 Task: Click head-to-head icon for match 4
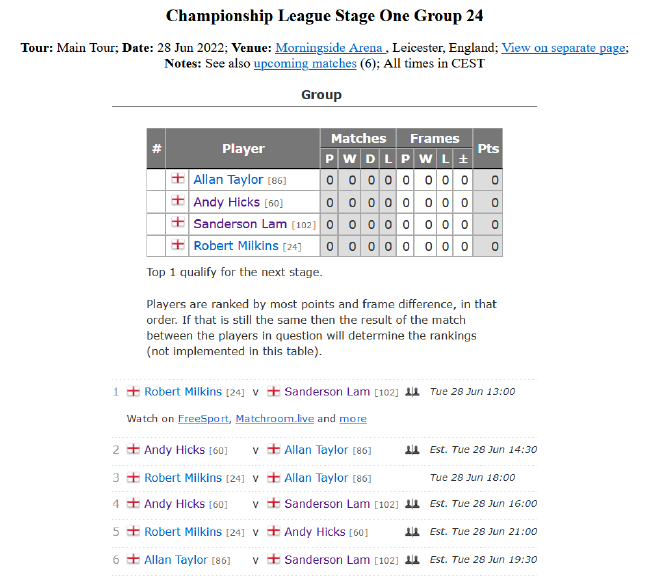point(411,504)
